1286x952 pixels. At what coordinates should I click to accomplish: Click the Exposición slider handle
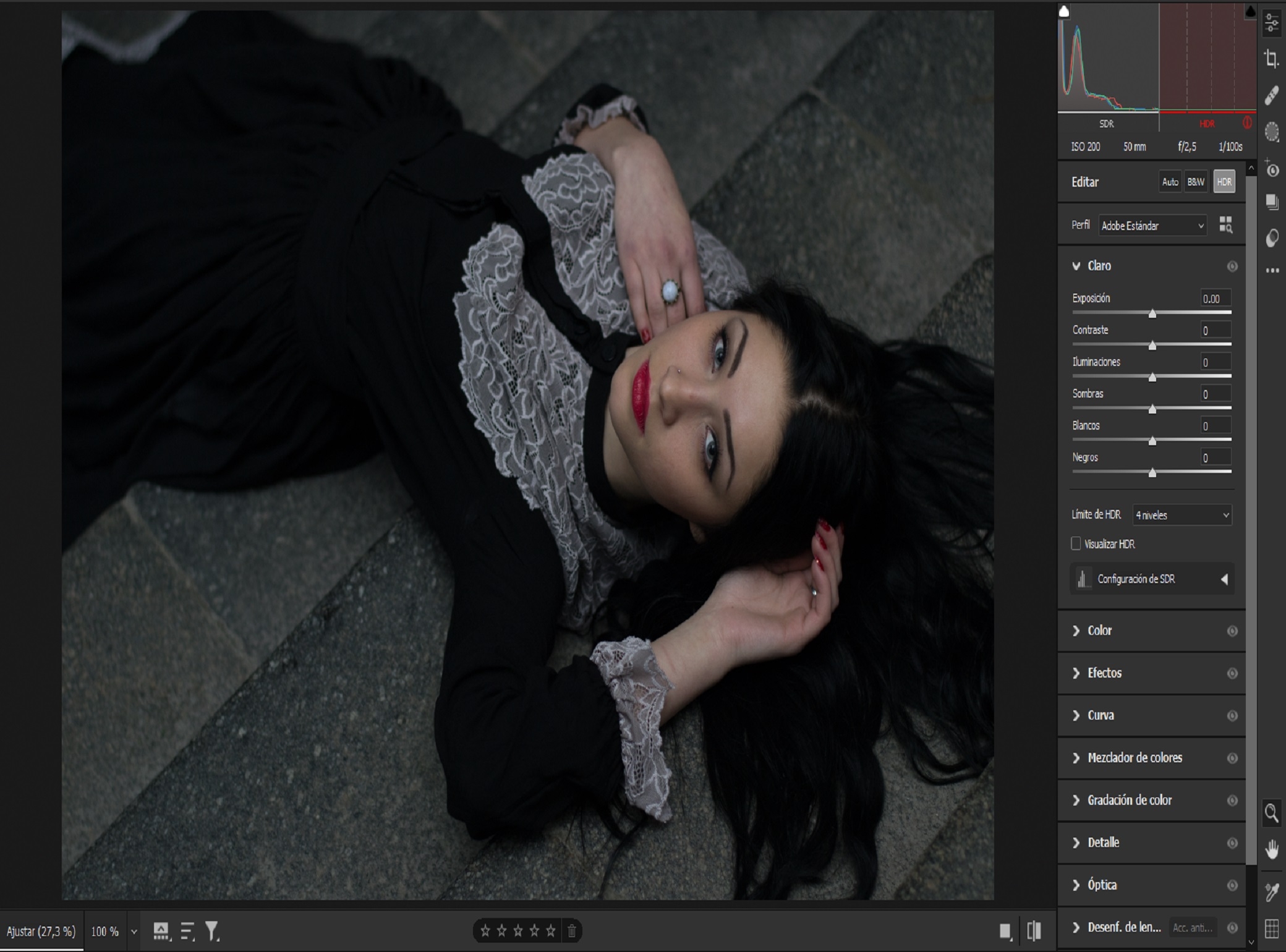pyautogui.click(x=1152, y=314)
